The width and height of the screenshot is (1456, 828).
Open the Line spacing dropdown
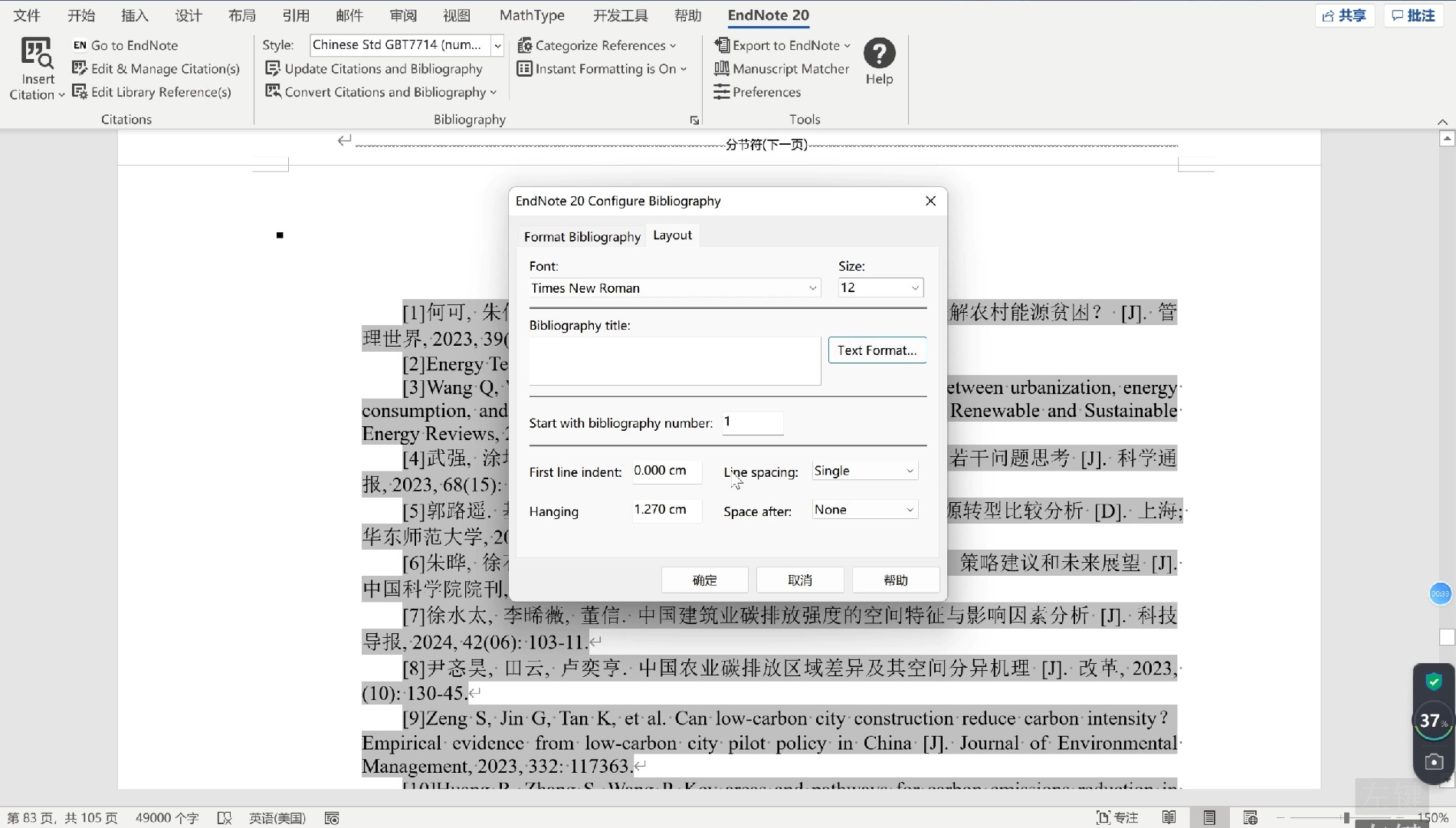[x=864, y=471]
